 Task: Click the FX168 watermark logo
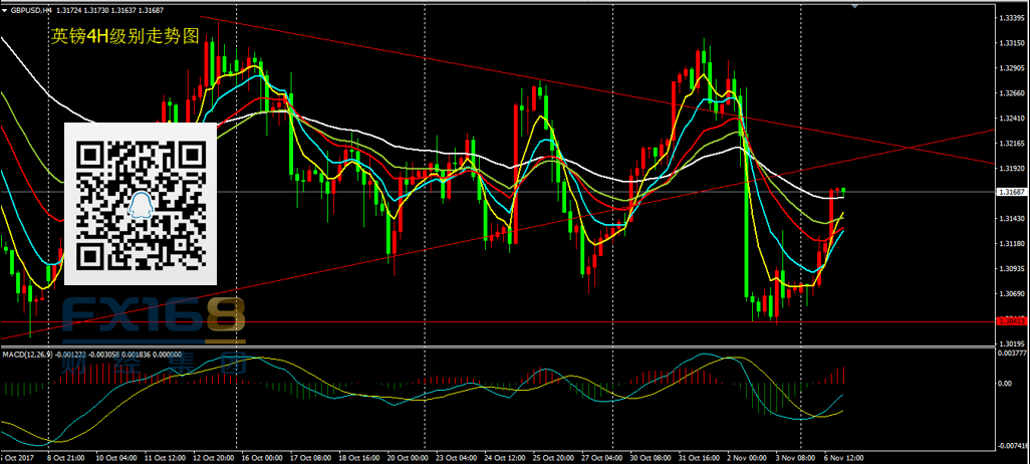click(154, 318)
